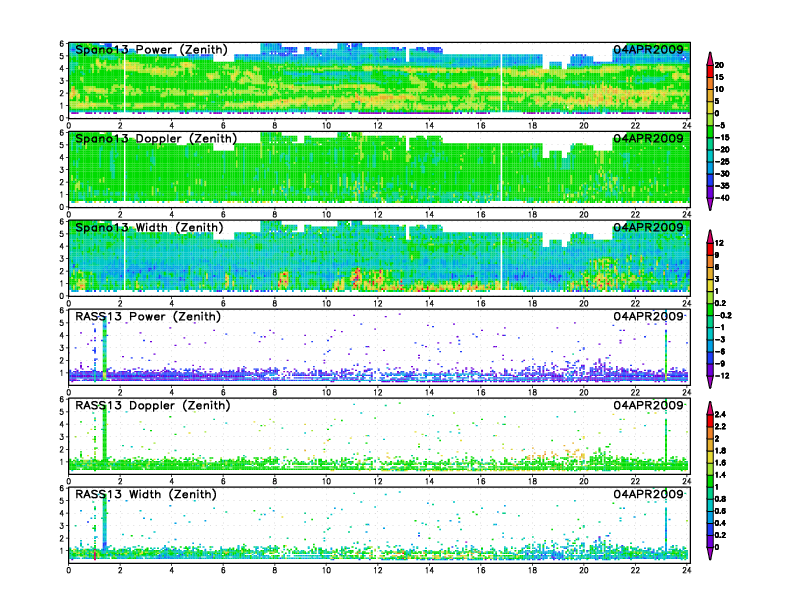Click the '-20' label on the top colorbar
Screen dimensions: 792x612
pos(722,149)
